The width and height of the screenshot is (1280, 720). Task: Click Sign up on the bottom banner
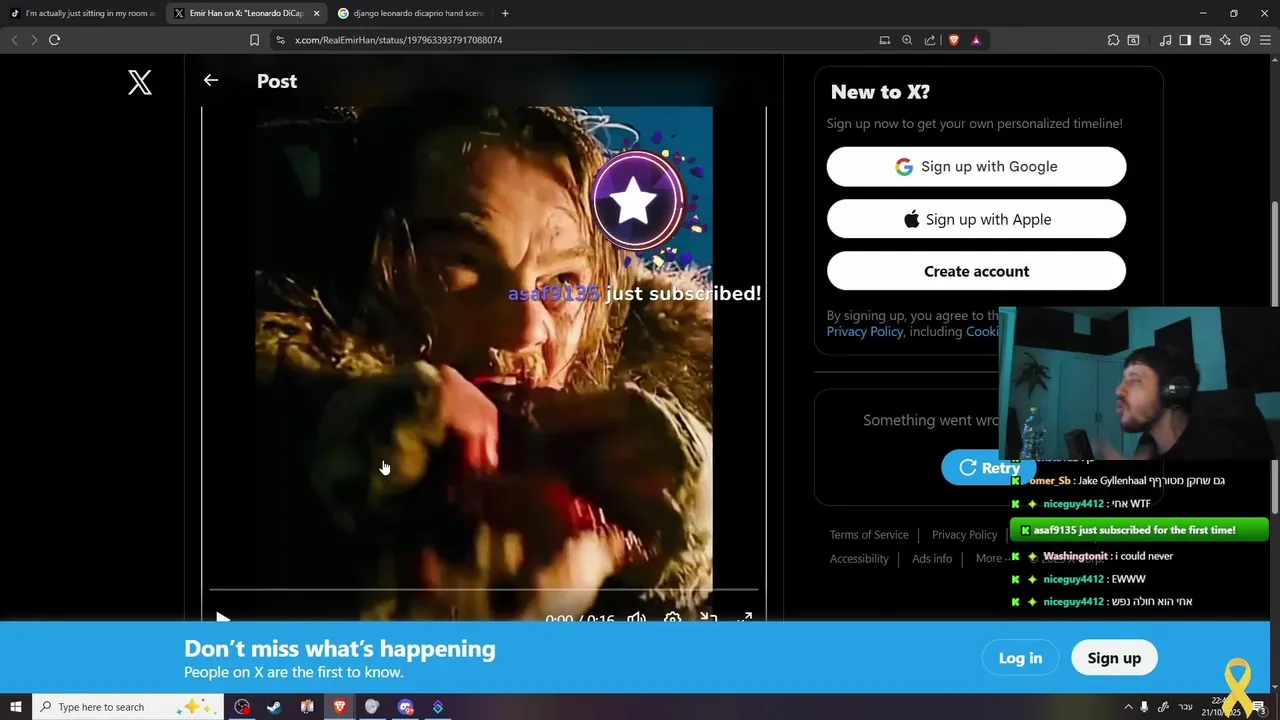tap(1114, 658)
